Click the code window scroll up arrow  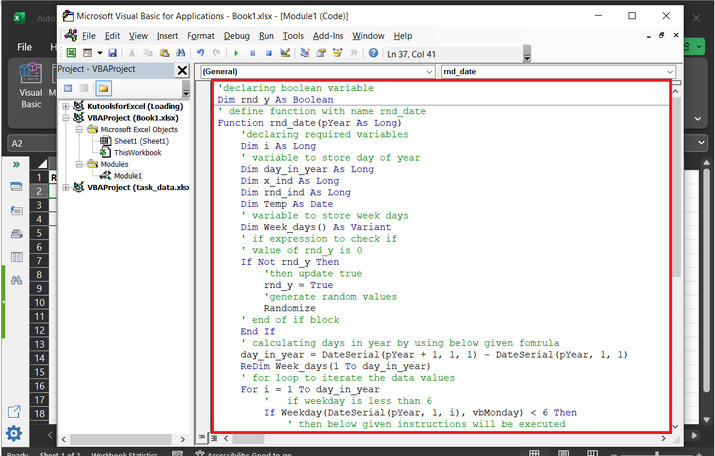click(675, 92)
